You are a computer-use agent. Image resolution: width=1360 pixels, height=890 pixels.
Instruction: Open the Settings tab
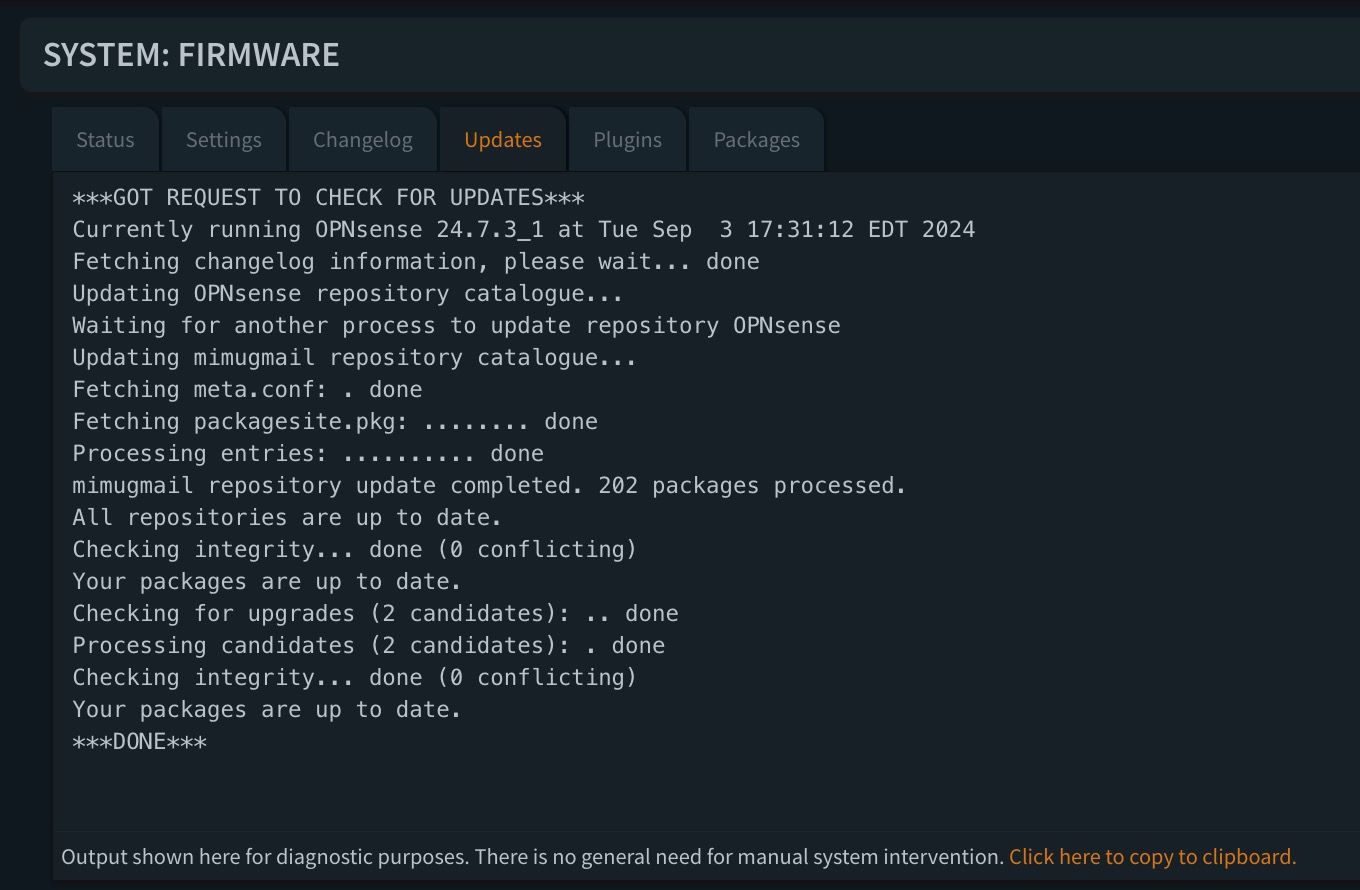[224, 140]
